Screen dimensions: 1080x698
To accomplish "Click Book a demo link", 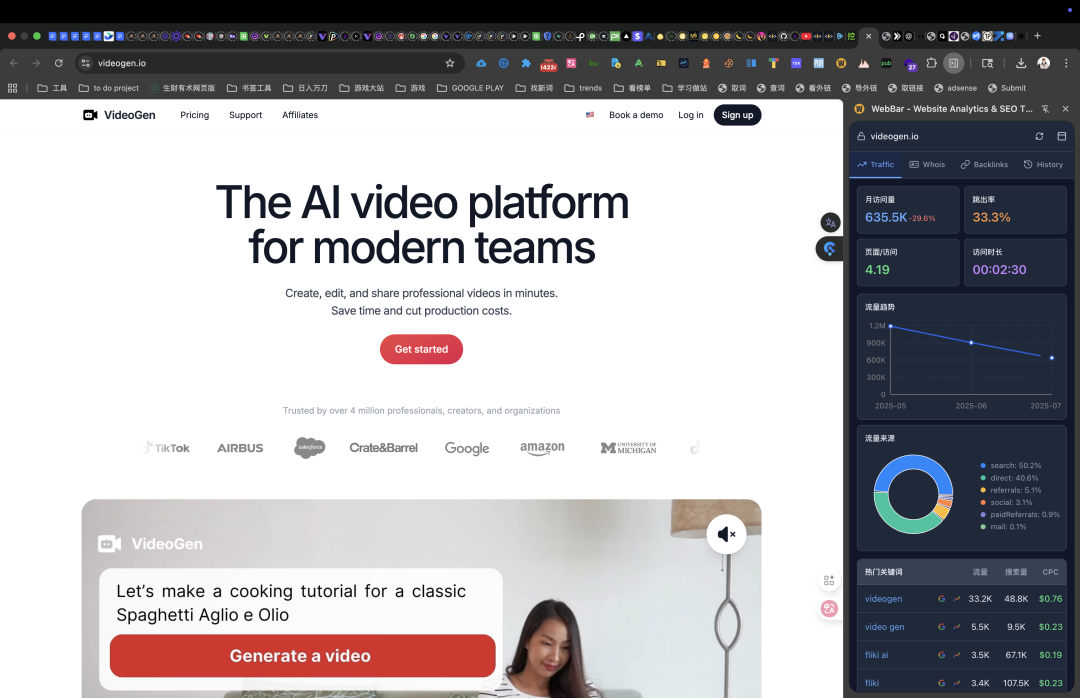I will 636,115.
